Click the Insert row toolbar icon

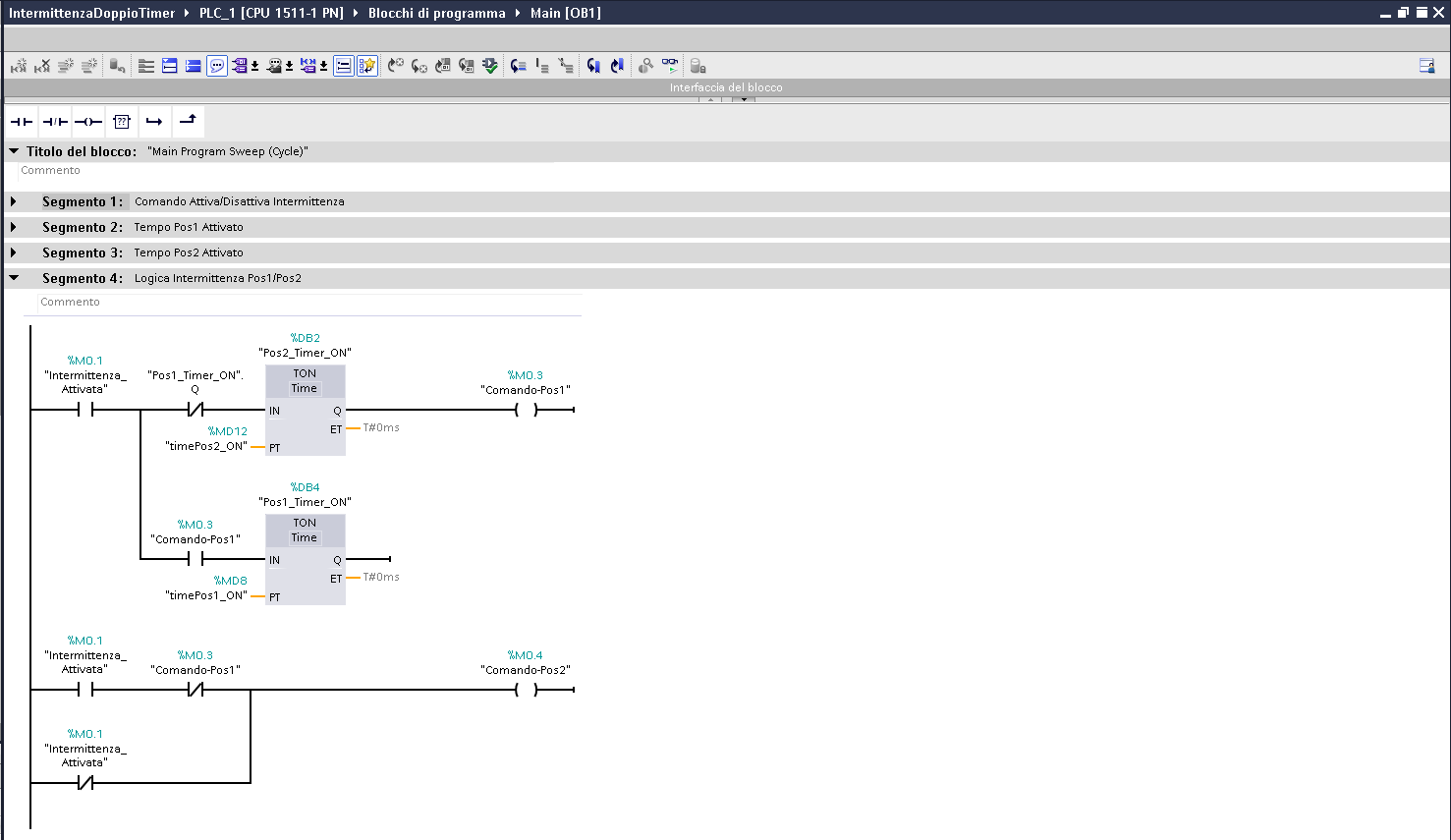tap(66, 66)
